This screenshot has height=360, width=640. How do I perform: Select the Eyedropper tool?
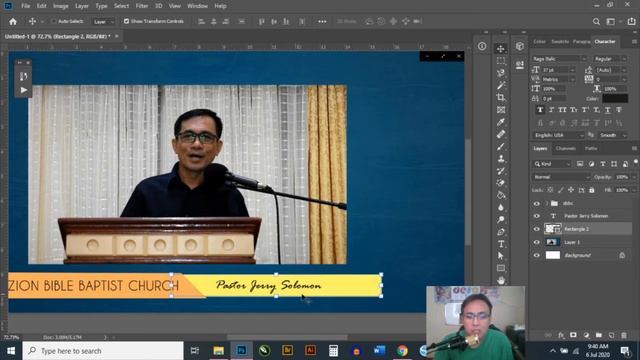click(x=501, y=122)
